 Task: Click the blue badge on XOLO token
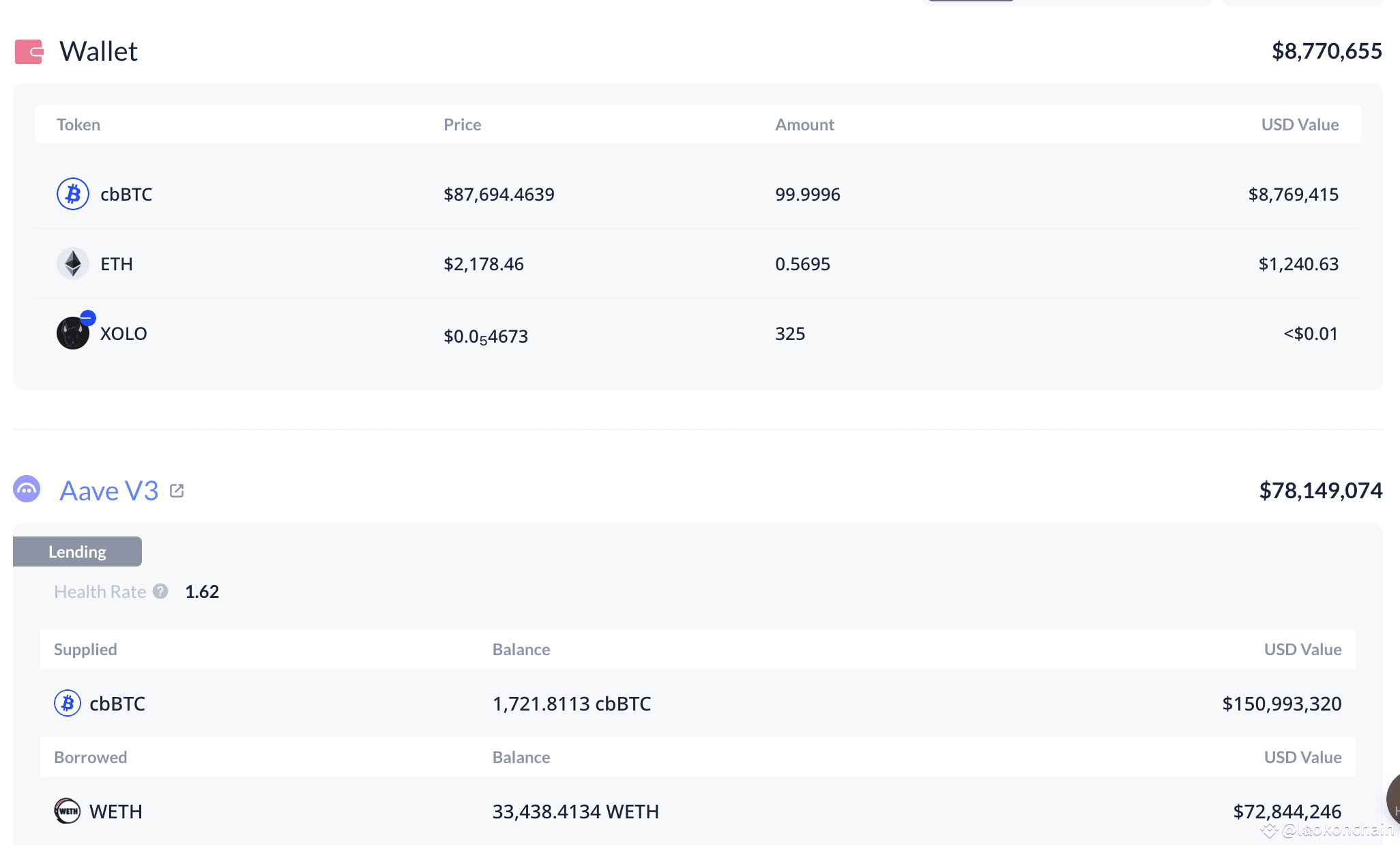tap(87, 317)
